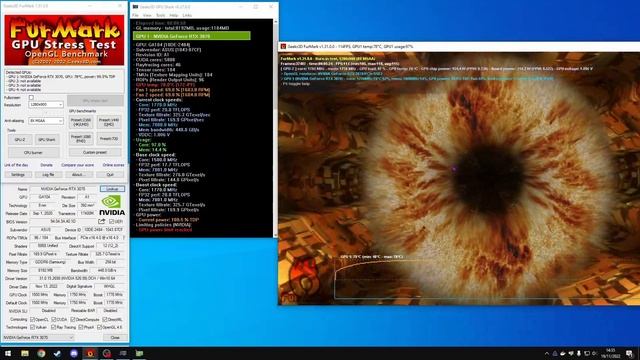Click the BIOS export share icon in GPU-Z

tap(102, 221)
